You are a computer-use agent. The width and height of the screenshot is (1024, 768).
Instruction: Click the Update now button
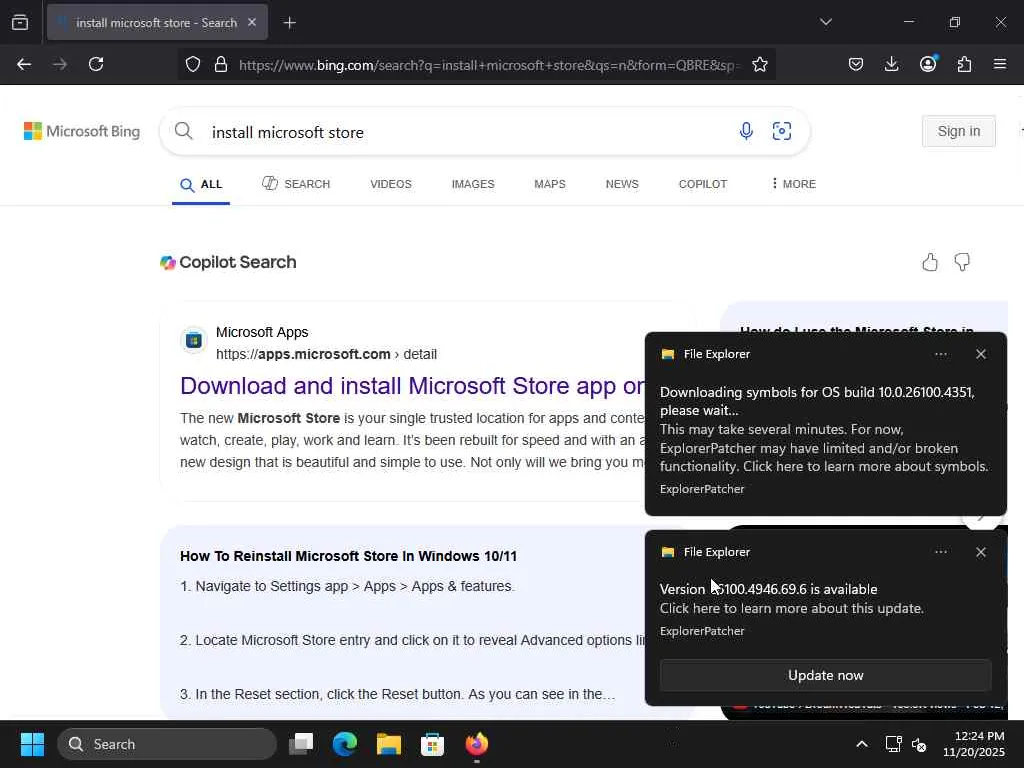coord(825,675)
